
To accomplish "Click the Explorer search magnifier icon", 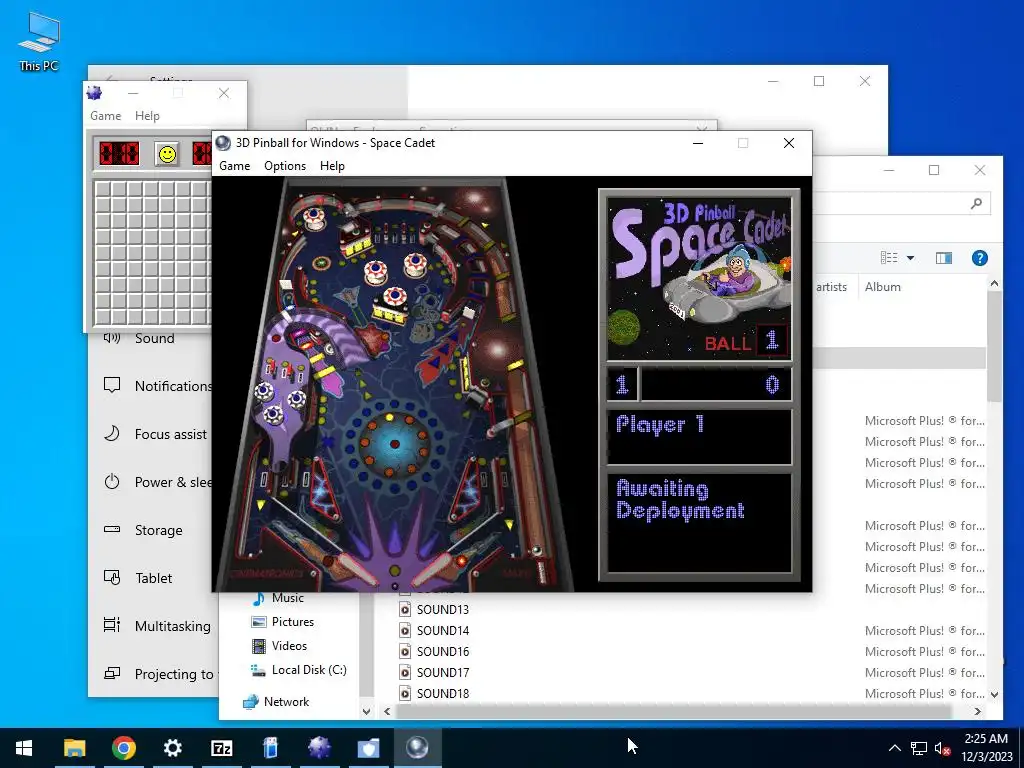I will pyautogui.click(x=976, y=204).
